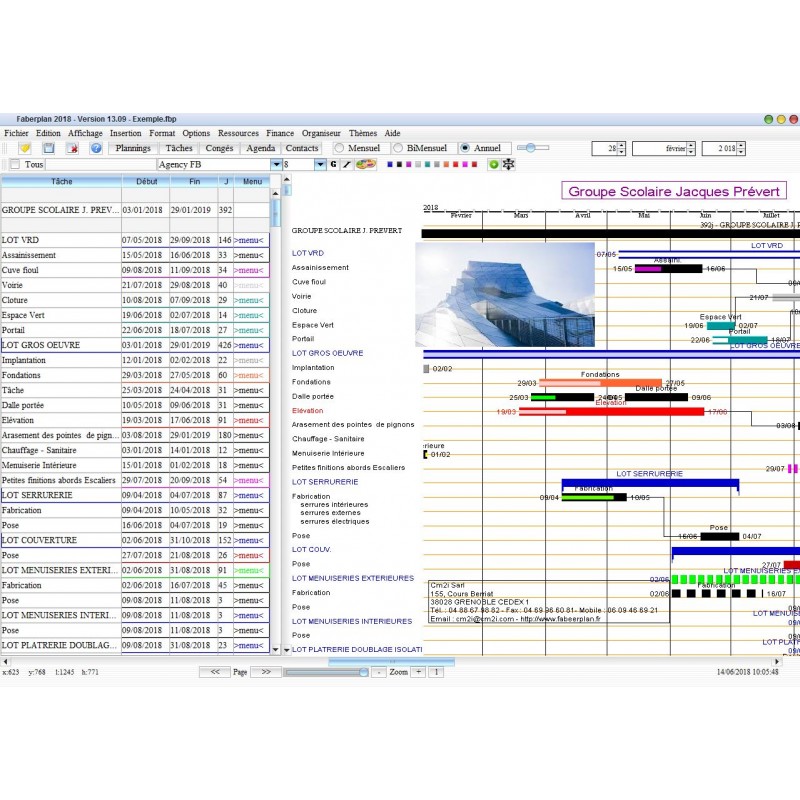Click the zoom minus button

[x=379, y=672]
